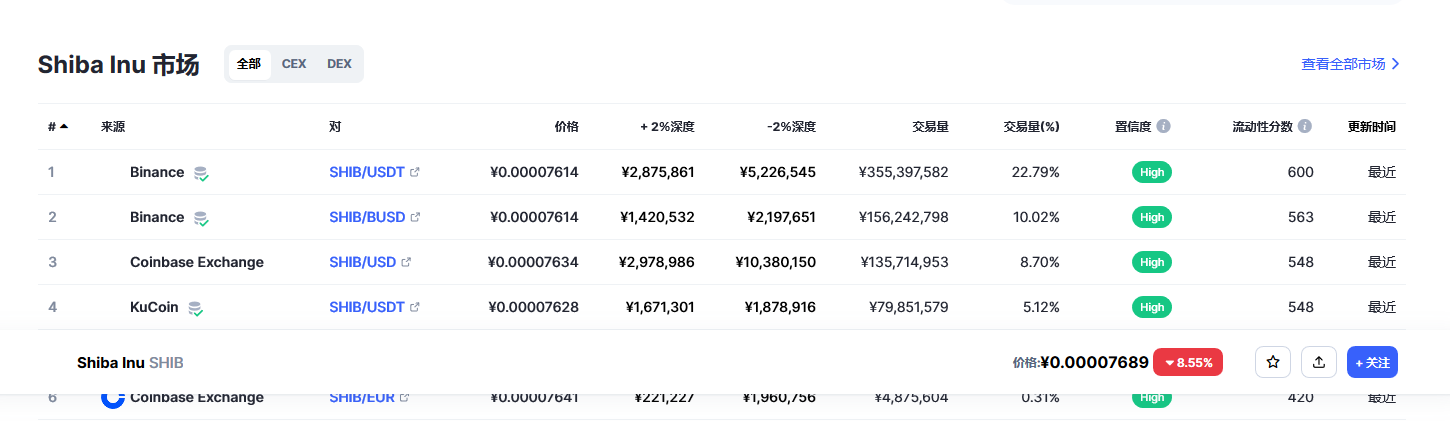
Task: Click the star favorite icon for Shiba Inu
Action: coord(1273,362)
